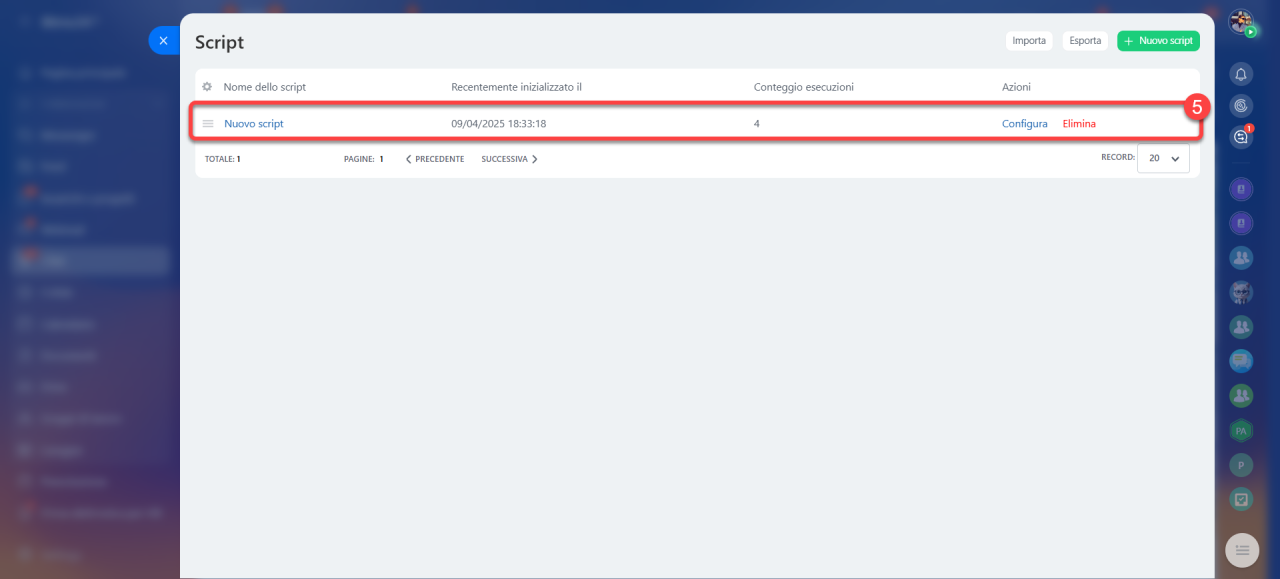Open the spiral target icon in right bar
1280x579 pixels.
coord(1241,105)
